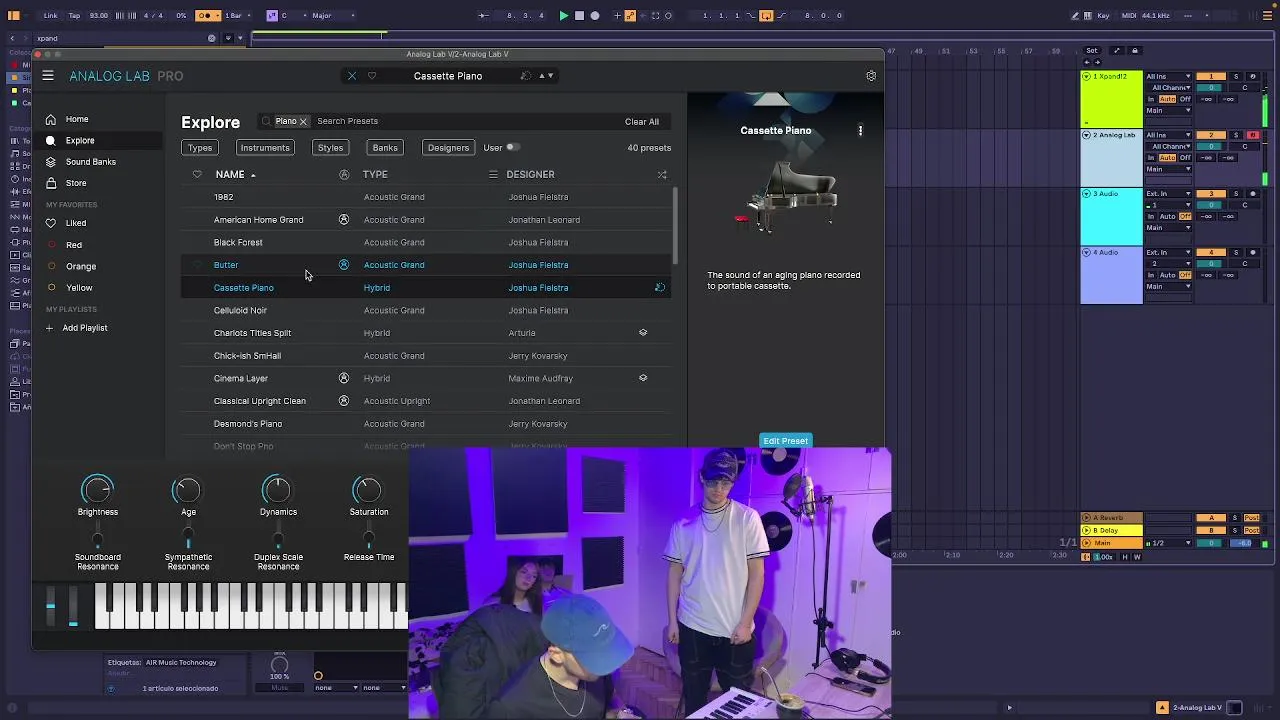Viewport: 1280px width, 720px height.
Task: Toggle track activator on 2 Analog Lab
Action: (1211, 135)
